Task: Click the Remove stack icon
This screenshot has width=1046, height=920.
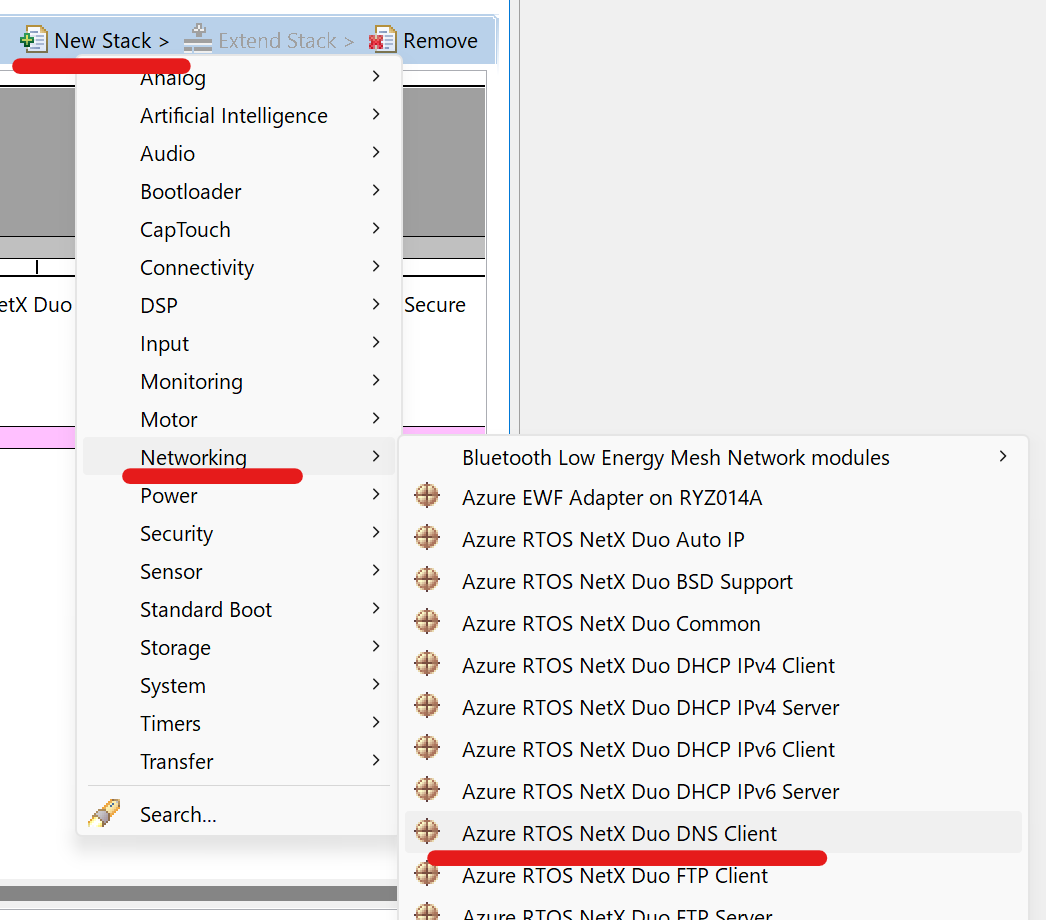Action: tap(382, 39)
